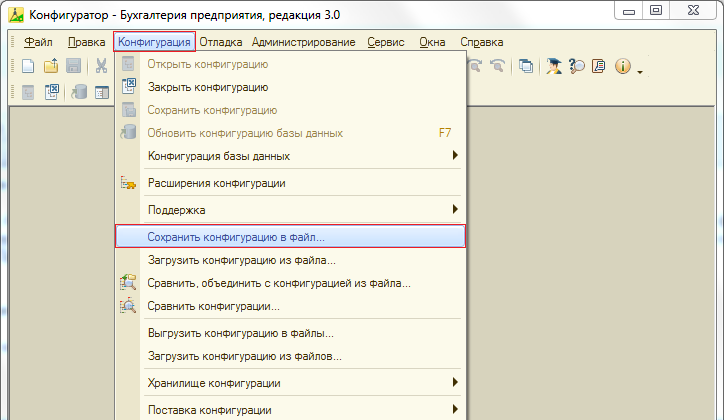Image resolution: width=724 pixels, height=420 pixels.
Task: Click the Update database configuration toolbar icon
Action: click(x=79, y=92)
